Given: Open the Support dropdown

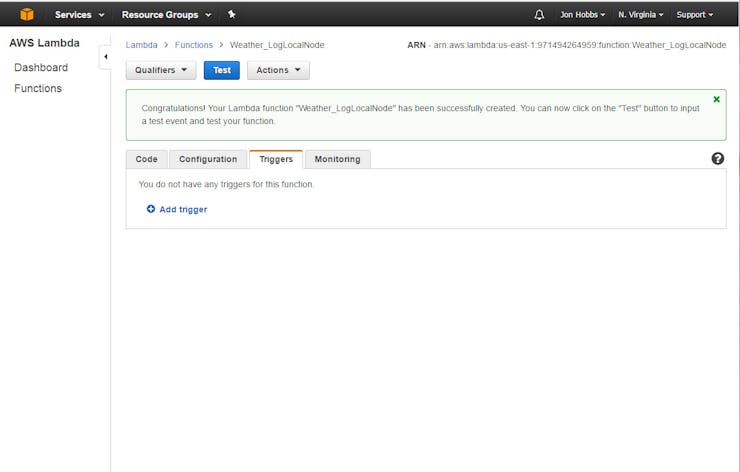Looking at the screenshot, I should point(694,15).
